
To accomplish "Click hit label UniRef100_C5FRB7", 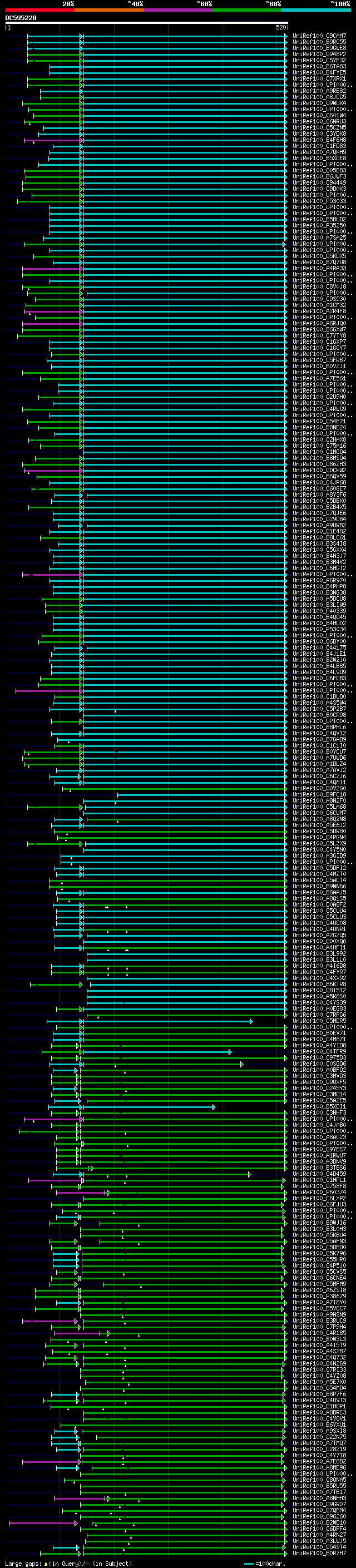I will click(x=319, y=360).
